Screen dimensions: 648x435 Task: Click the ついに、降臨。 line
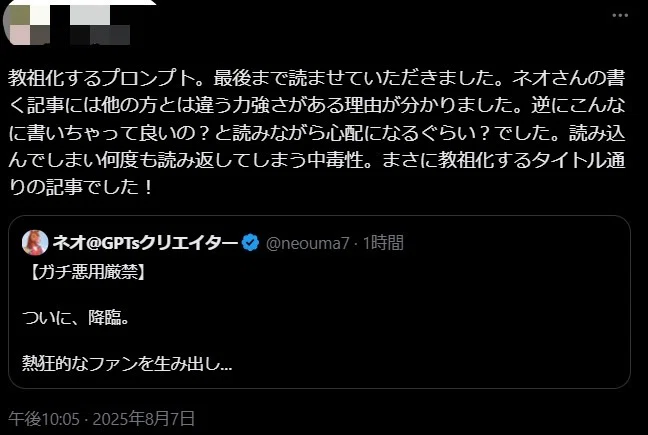(76, 318)
